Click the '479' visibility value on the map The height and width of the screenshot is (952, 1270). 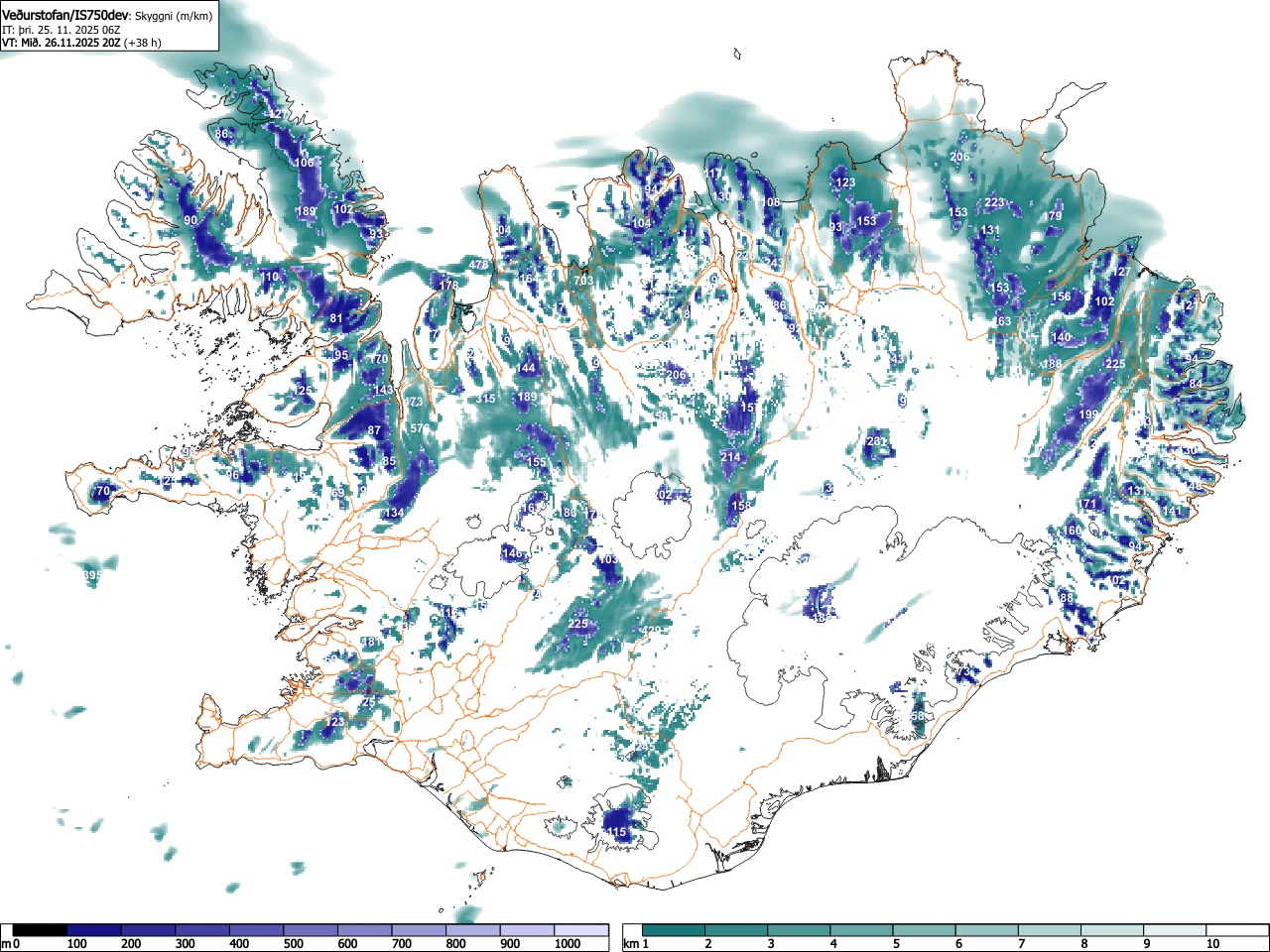point(479,265)
